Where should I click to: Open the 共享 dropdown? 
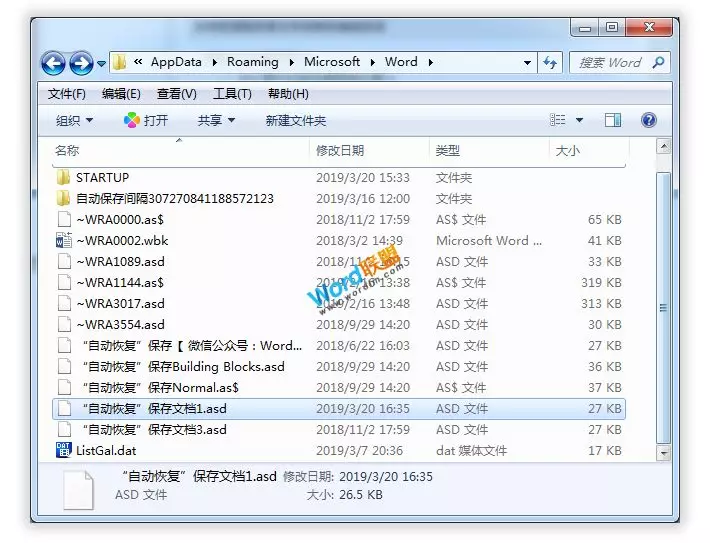point(216,120)
